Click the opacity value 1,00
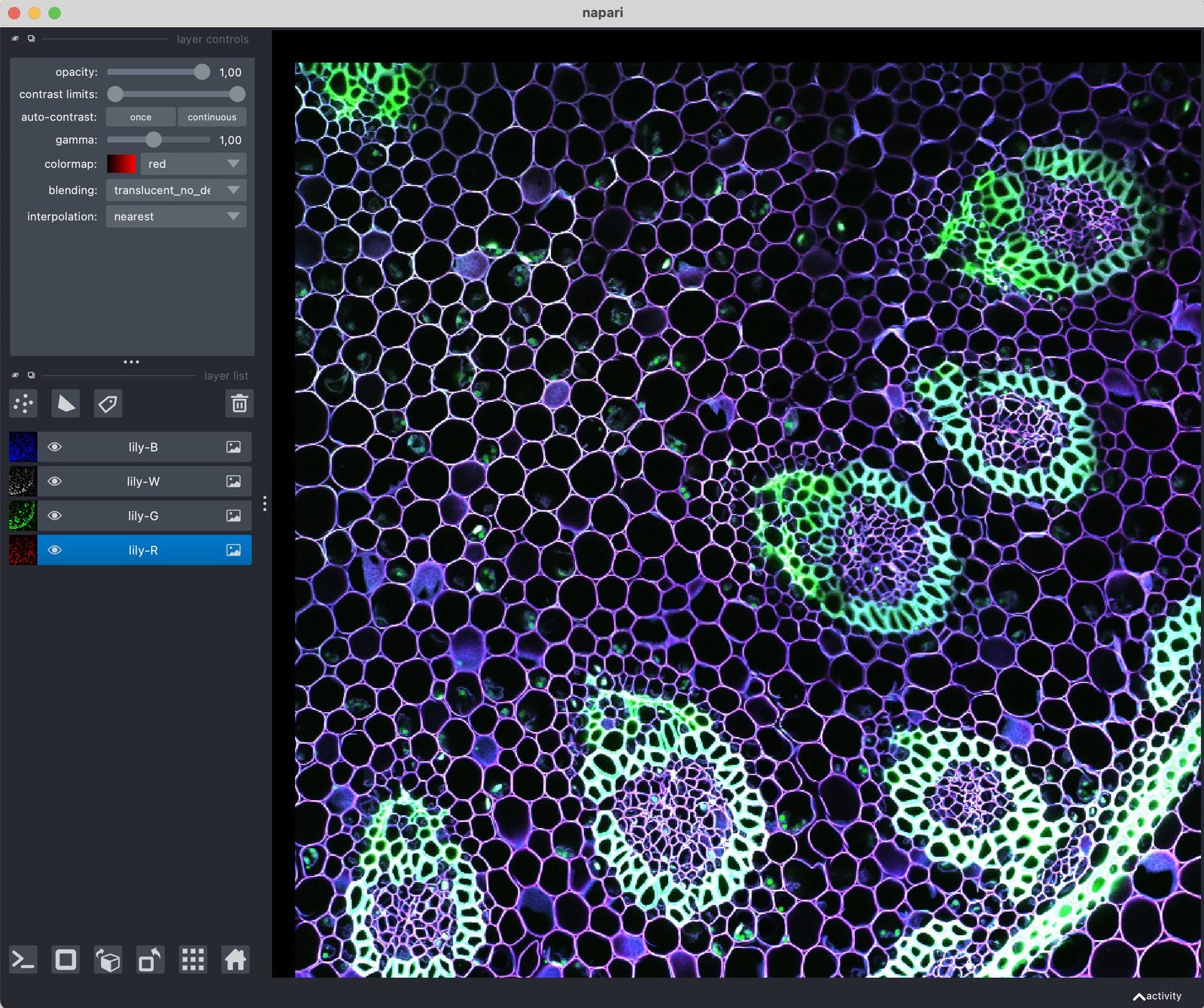The height and width of the screenshot is (1008, 1204). pos(230,72)
